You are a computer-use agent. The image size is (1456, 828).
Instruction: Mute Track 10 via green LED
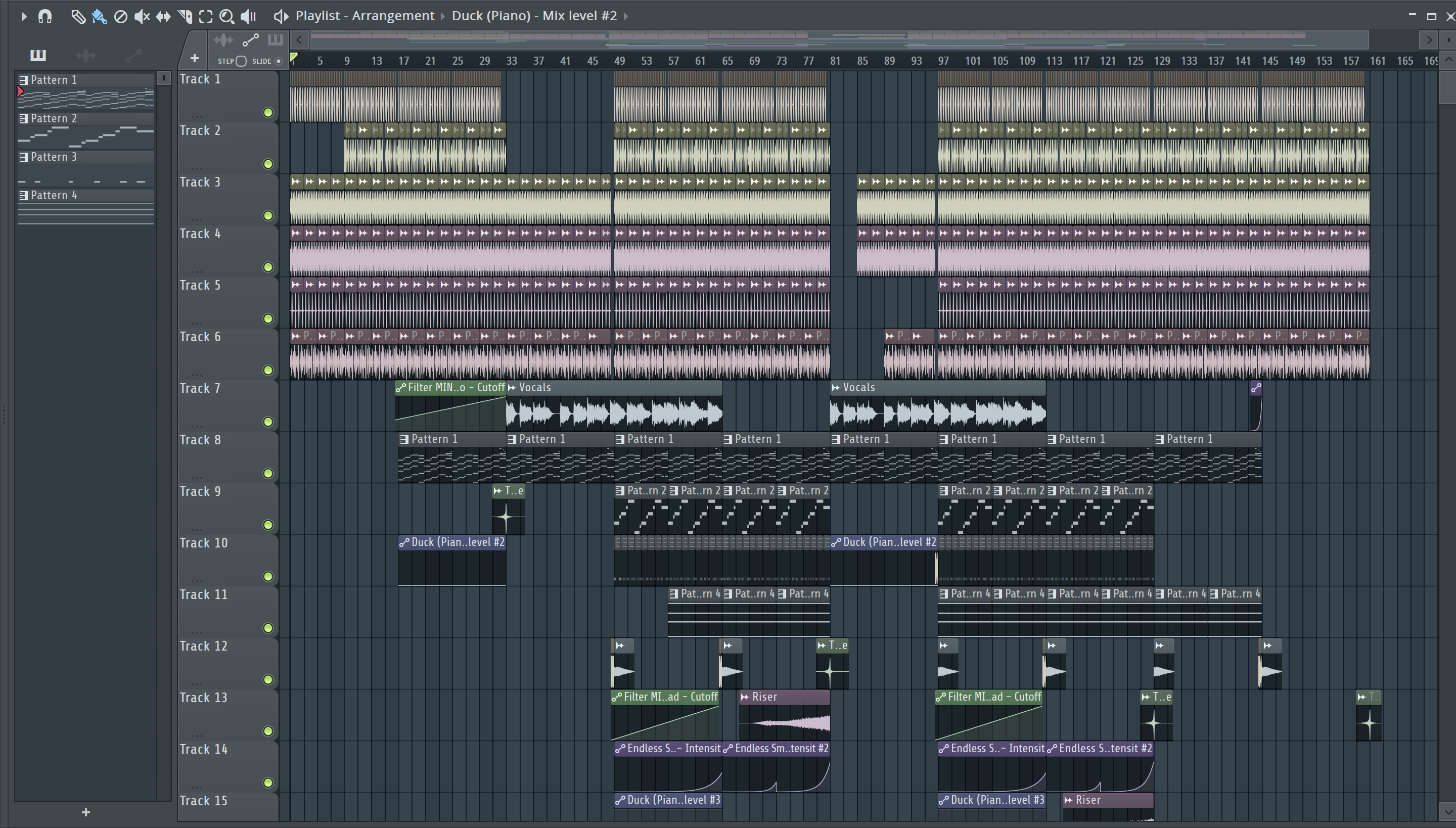(268, 577)
